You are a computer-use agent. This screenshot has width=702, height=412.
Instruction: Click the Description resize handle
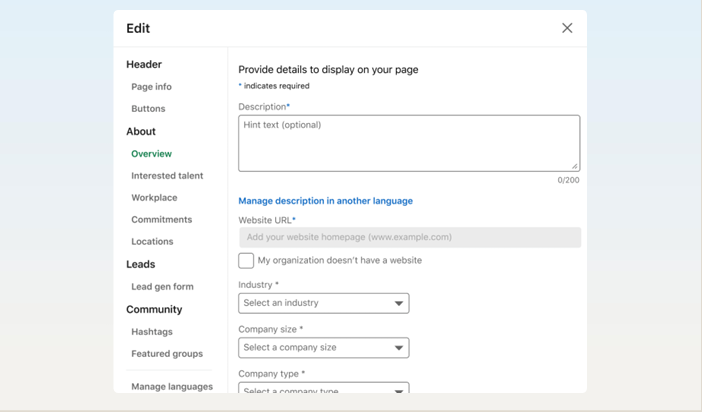pos(574,166)
